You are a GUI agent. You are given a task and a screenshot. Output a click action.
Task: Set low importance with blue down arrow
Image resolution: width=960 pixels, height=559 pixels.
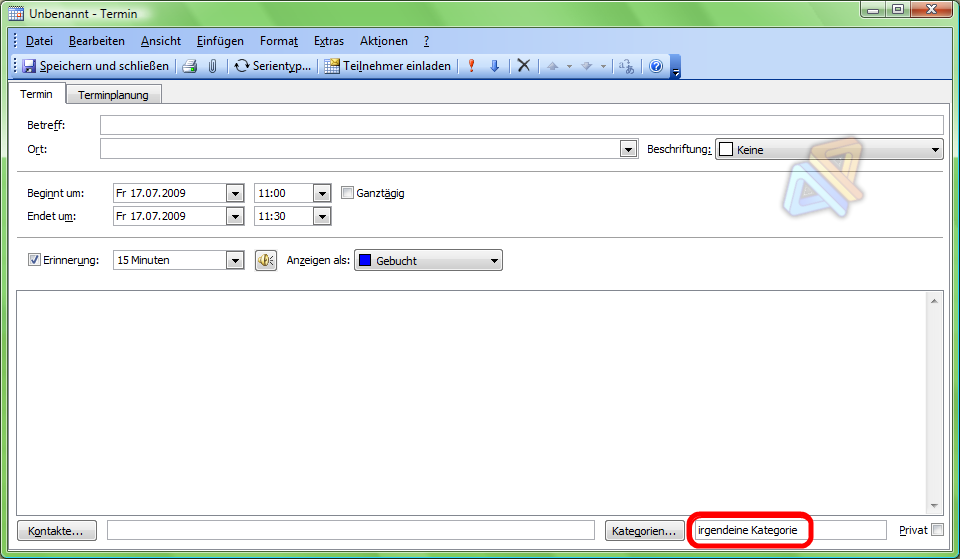pos(495,66)
